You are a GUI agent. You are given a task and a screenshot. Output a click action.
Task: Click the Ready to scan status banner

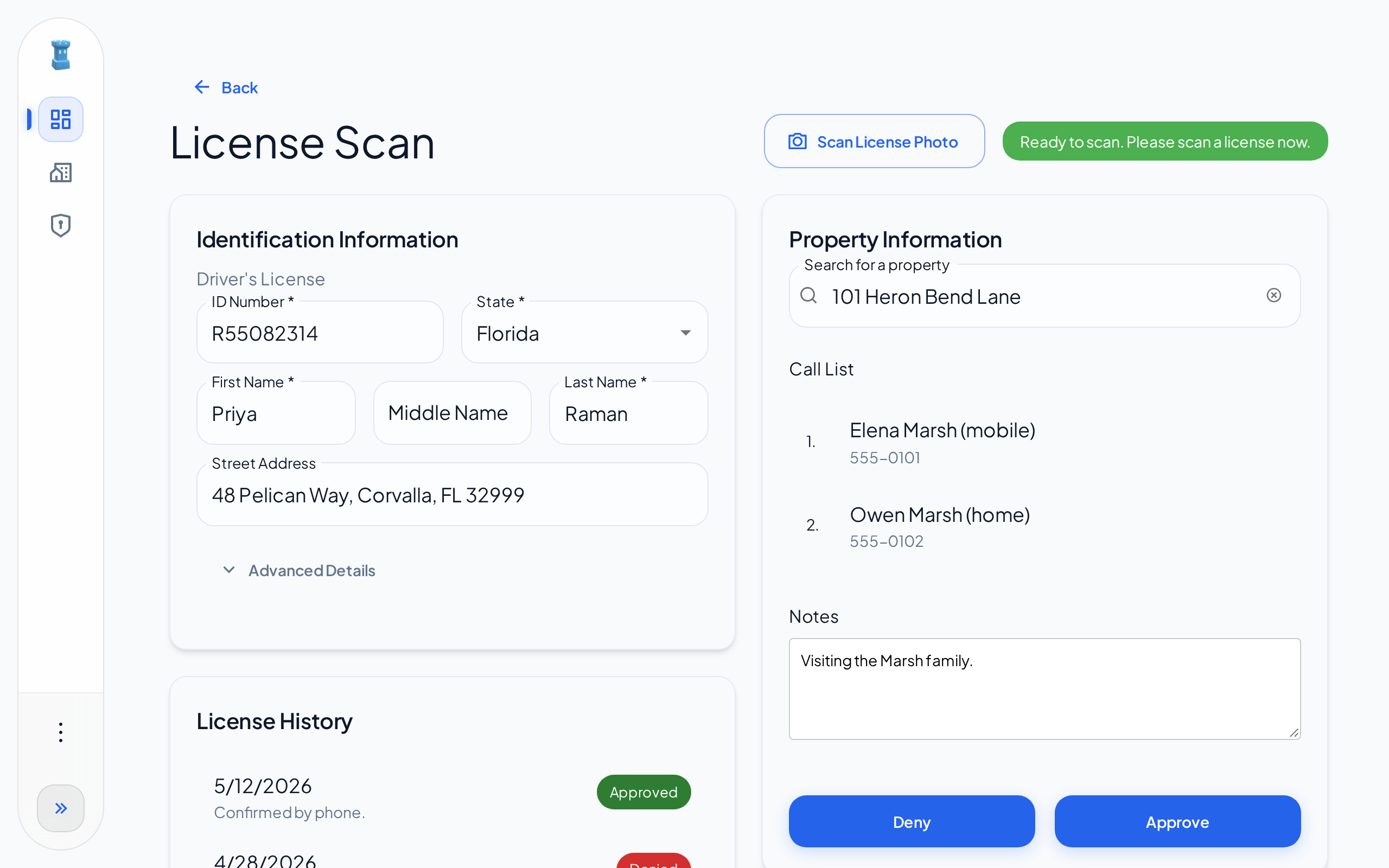pos(1165,141)
